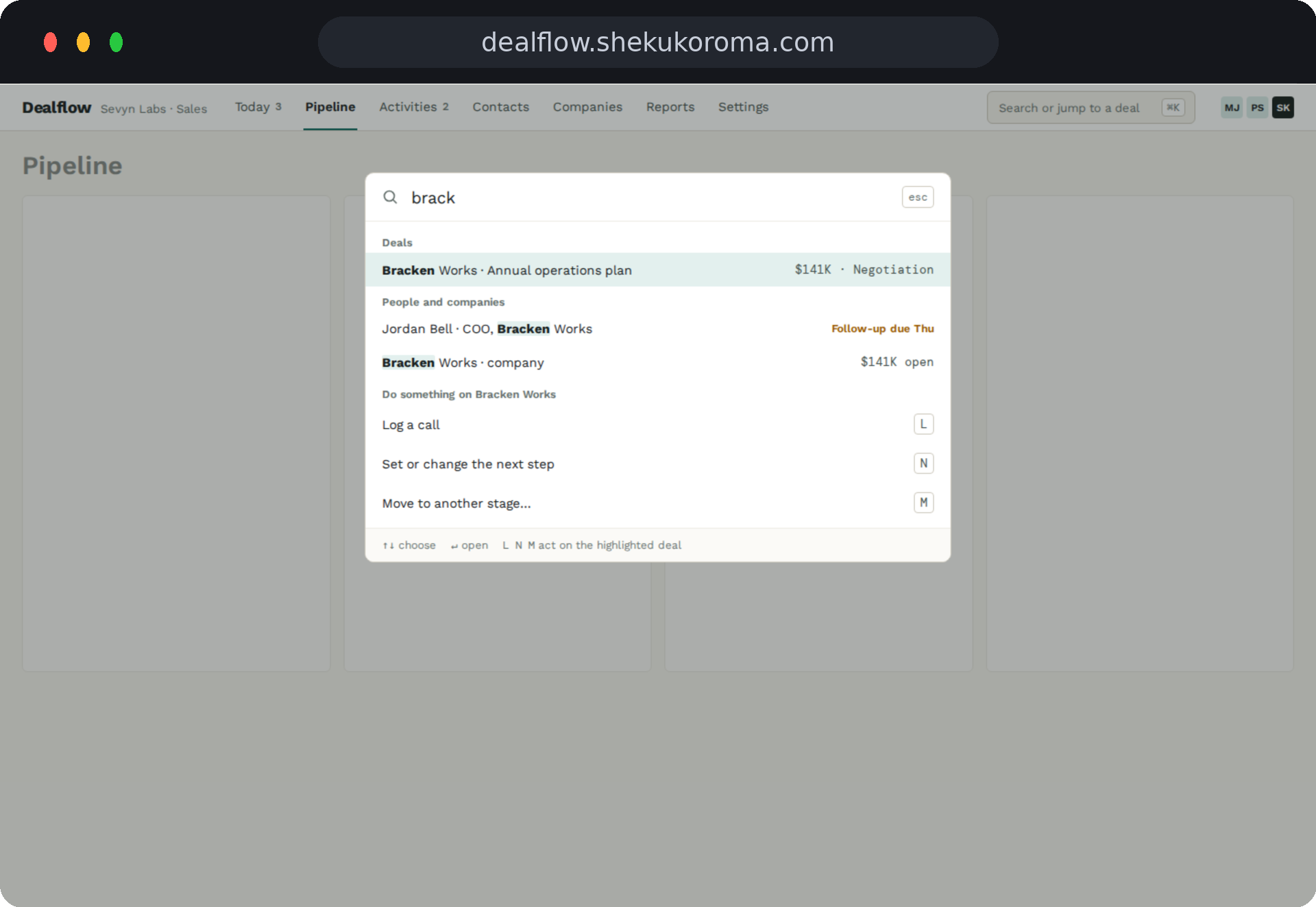
Task: Click the M shortcut key badge
Action: point(923,503)
